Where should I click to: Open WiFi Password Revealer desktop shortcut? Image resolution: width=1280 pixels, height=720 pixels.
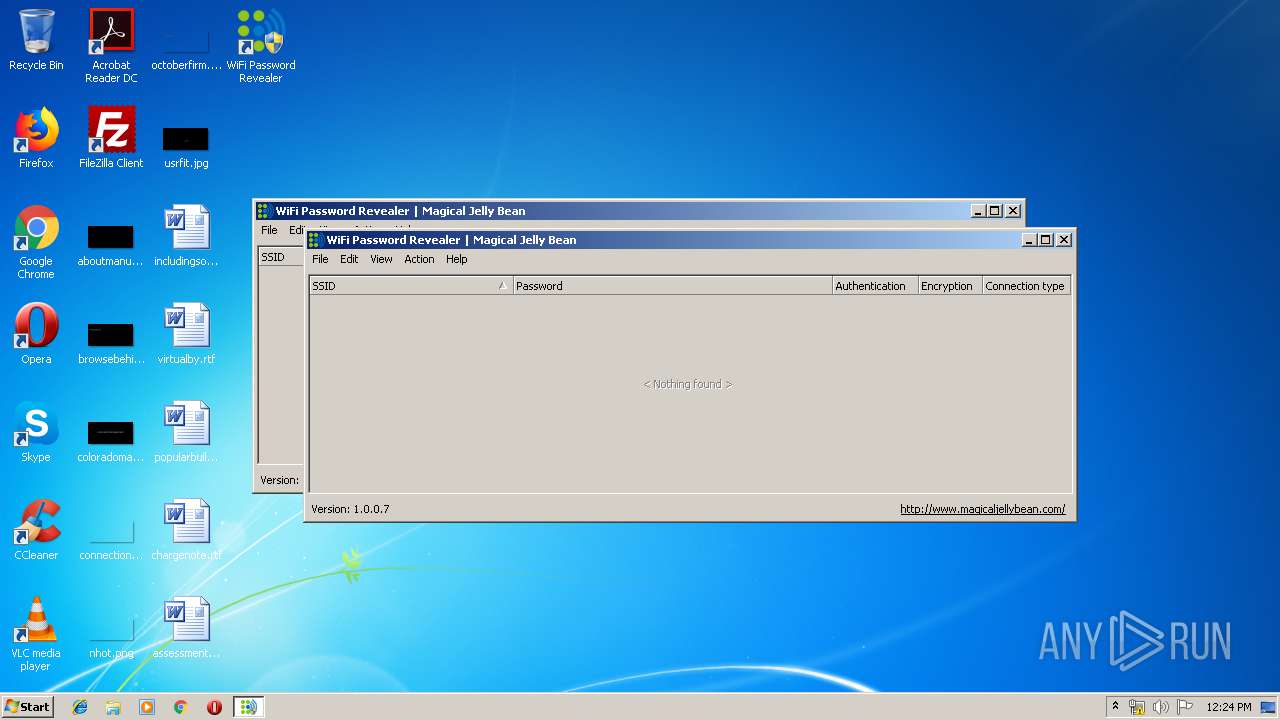(x=261, y=46)
